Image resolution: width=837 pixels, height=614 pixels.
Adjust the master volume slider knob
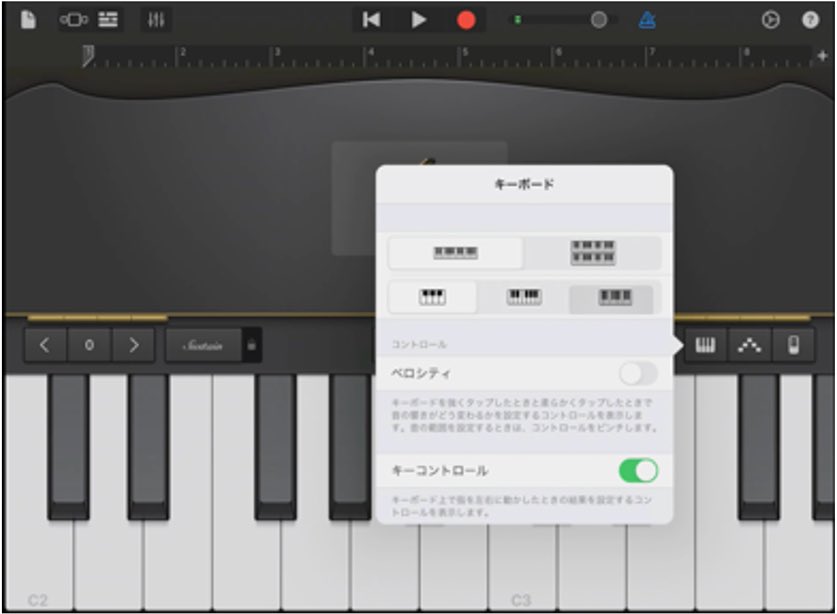[599, 20]
